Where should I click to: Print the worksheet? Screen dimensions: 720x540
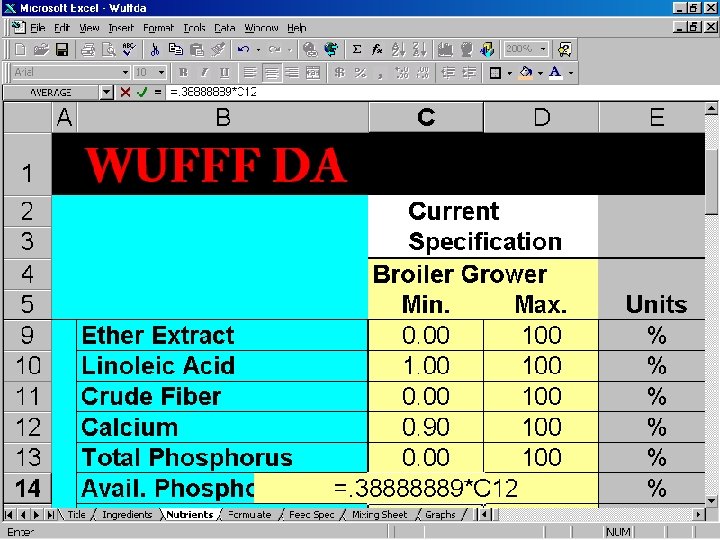coord(88,49)
